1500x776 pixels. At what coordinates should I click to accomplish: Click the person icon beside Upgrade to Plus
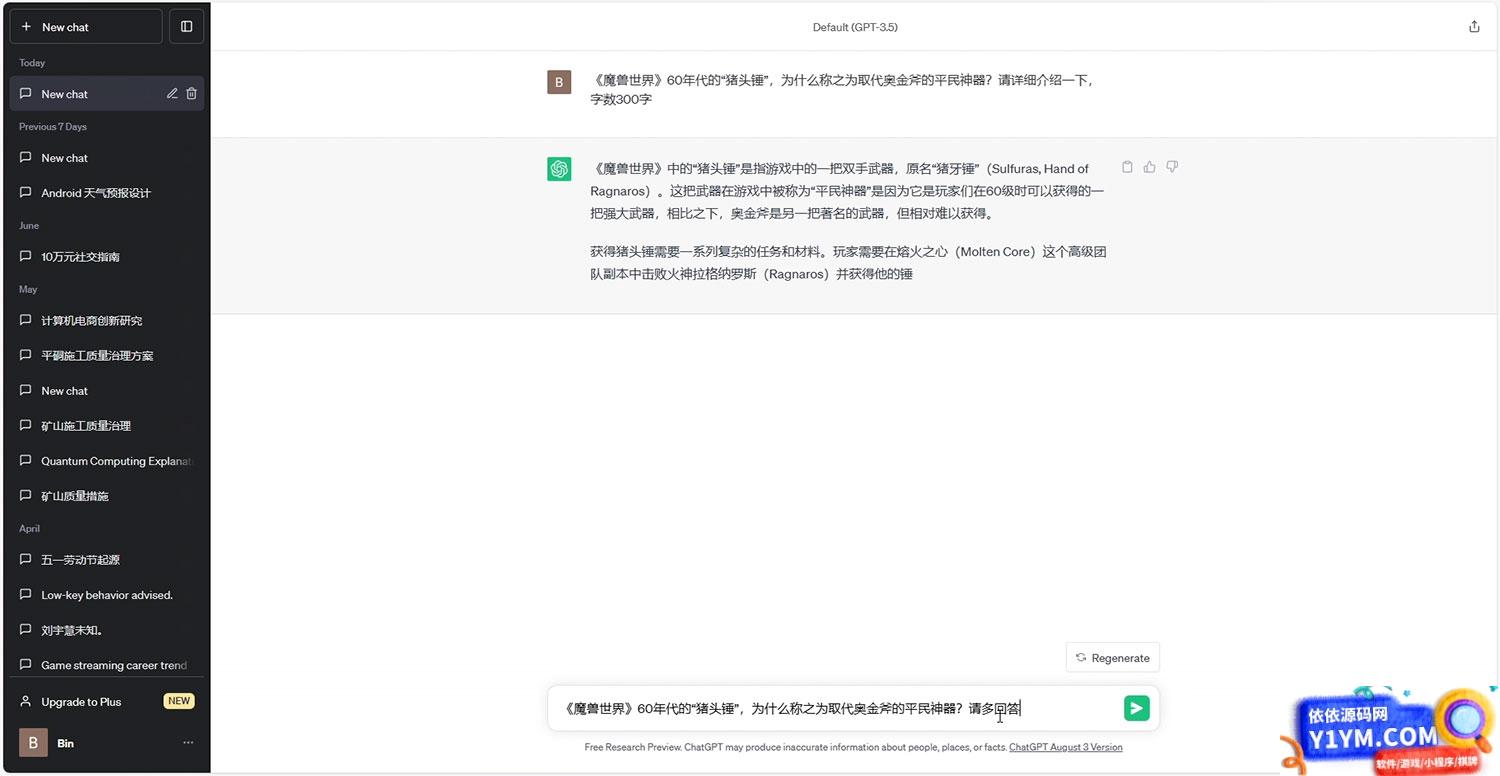pos(26,702)
